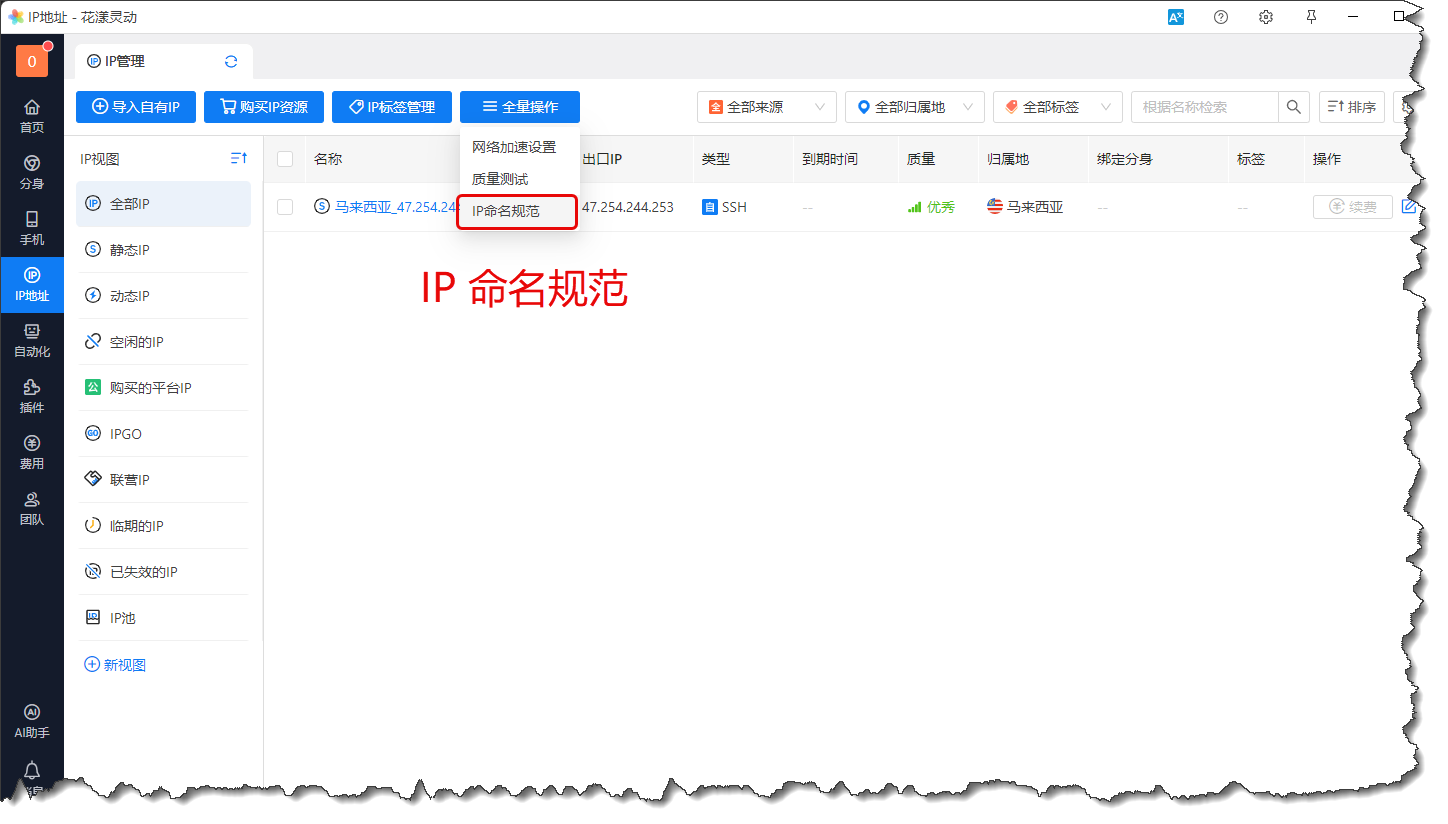This screenshot has height=824, width=1448.
Task: Select the IPGO view
Action: (x=163, y=434)
